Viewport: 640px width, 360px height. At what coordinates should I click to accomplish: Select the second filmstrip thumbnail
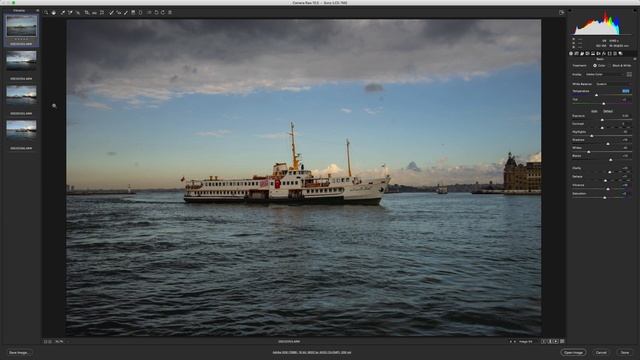click(x=21, y=60)
